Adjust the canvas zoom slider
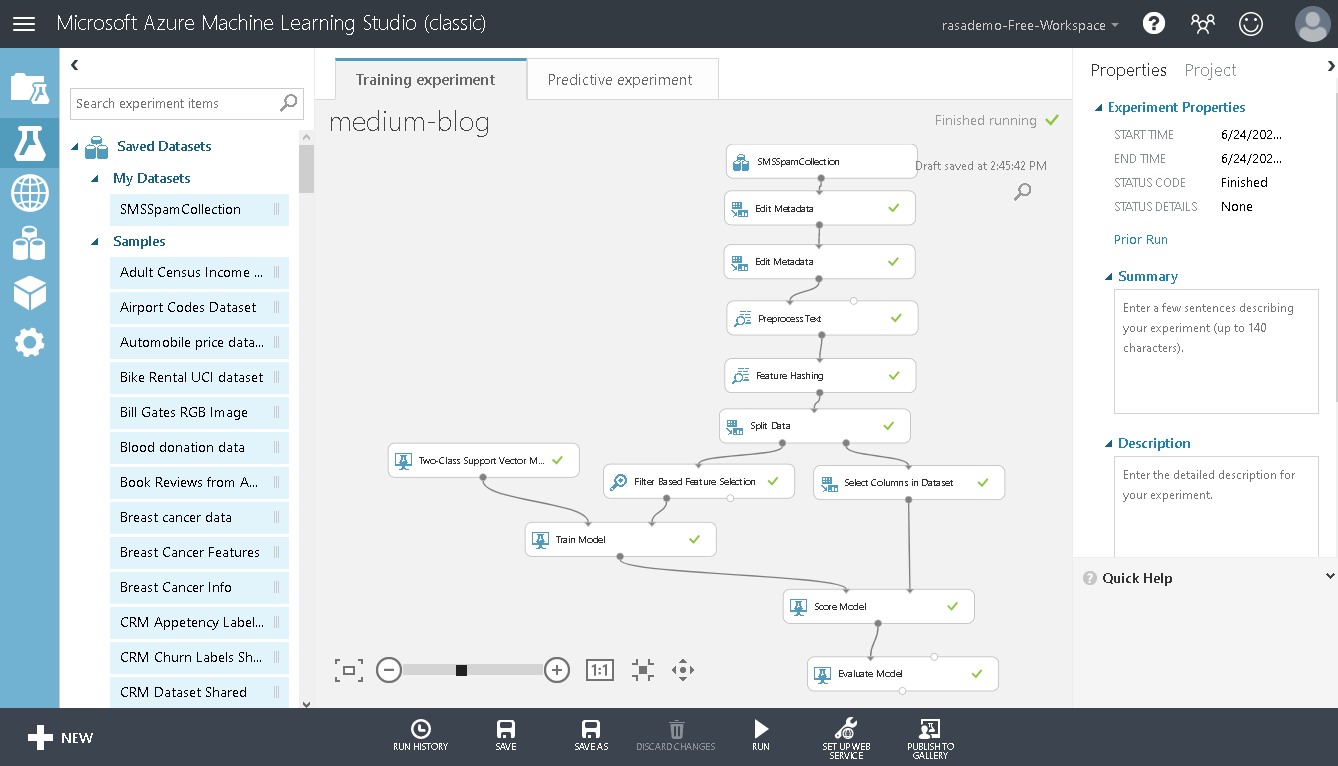1338x766 pixels. click(461, 670)
